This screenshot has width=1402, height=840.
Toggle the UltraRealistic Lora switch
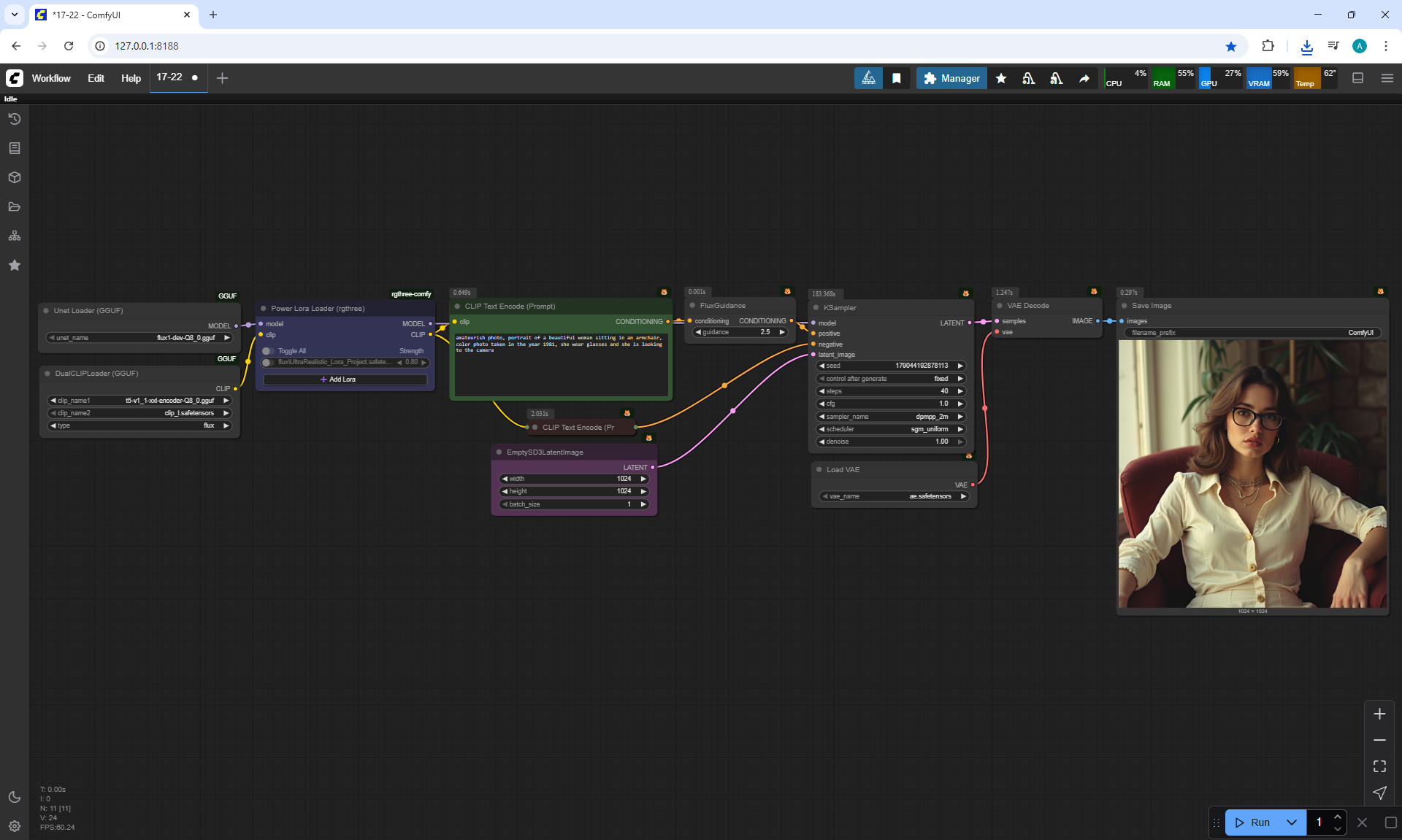268,362
